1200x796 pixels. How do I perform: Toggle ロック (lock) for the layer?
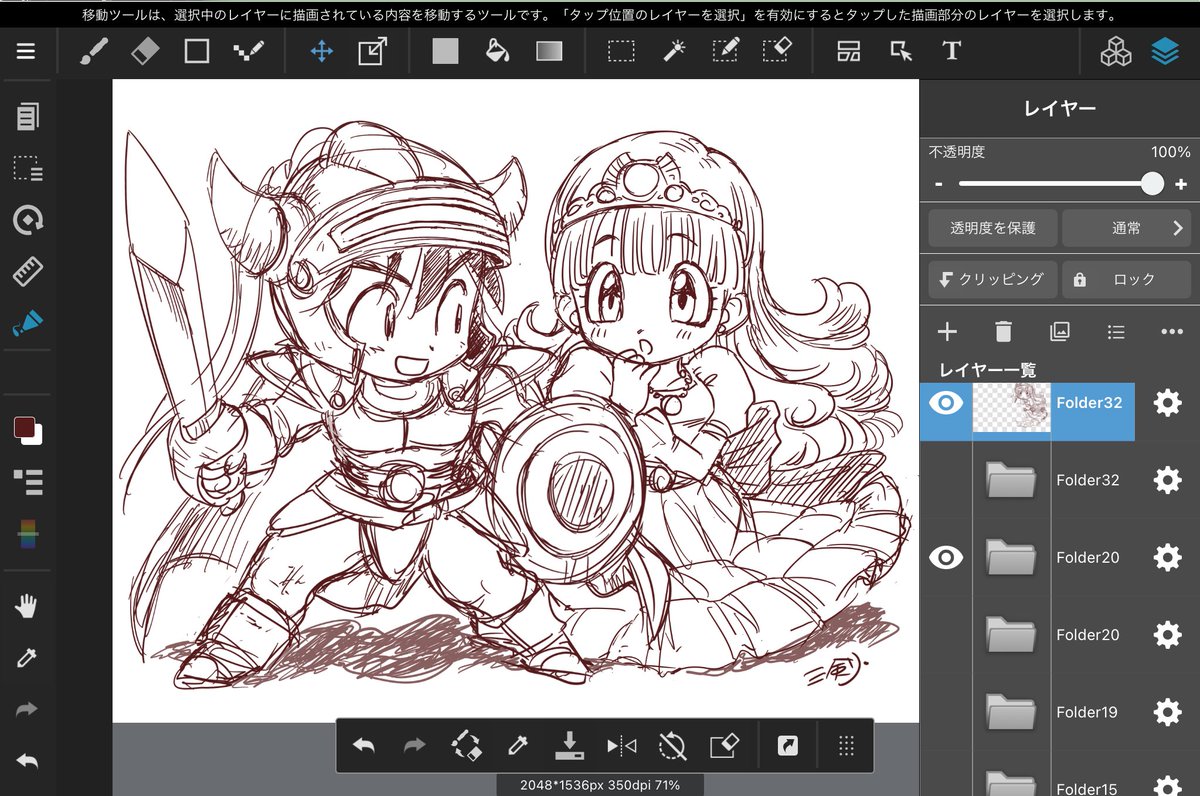tap(1125, 280)
